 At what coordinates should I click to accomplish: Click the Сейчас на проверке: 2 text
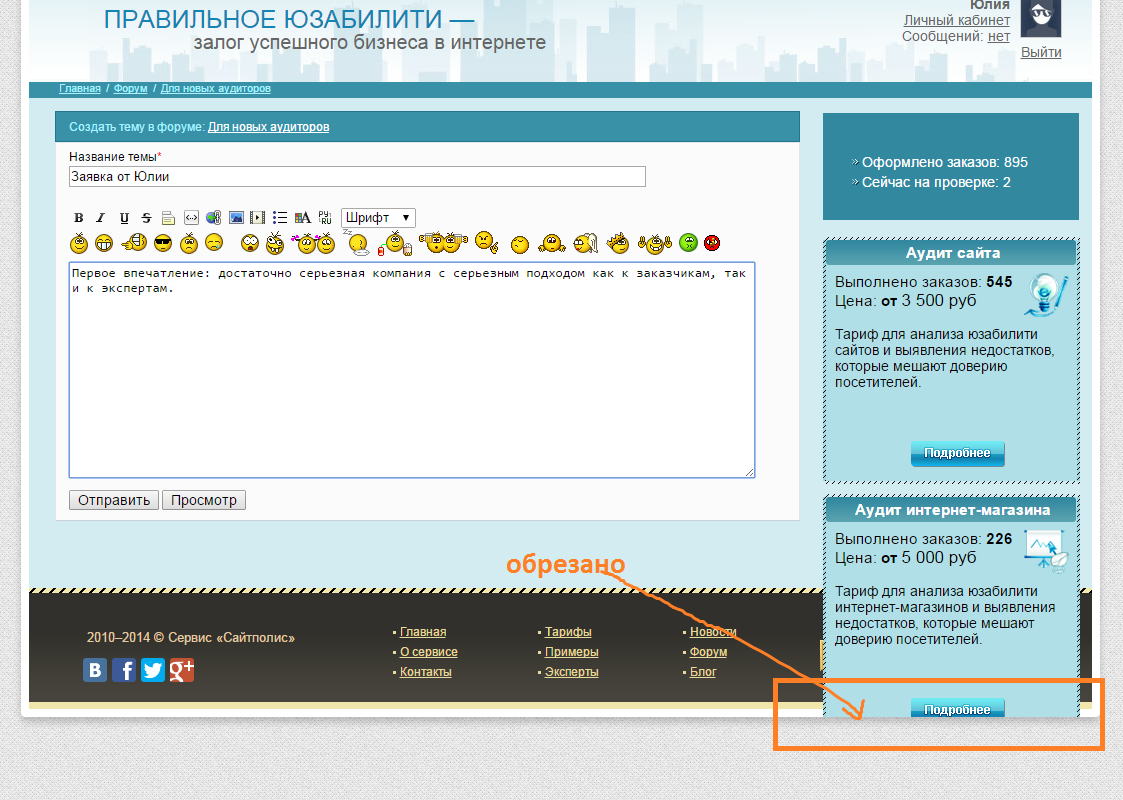[936, 183]
